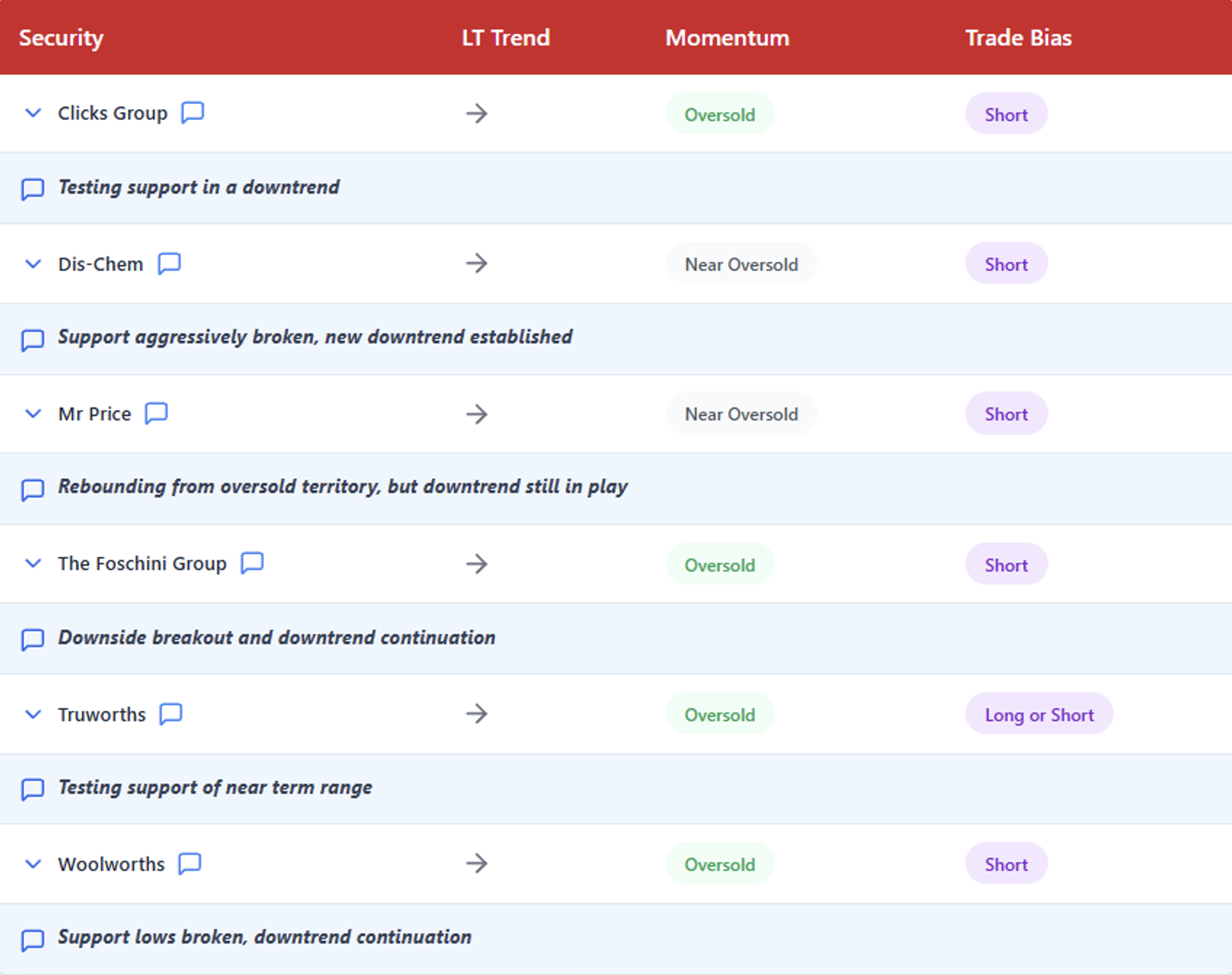This screenshot has height=975, width=1232.
Task: Click the Short bias badge for Dis-Chem
Action: 1006,264
